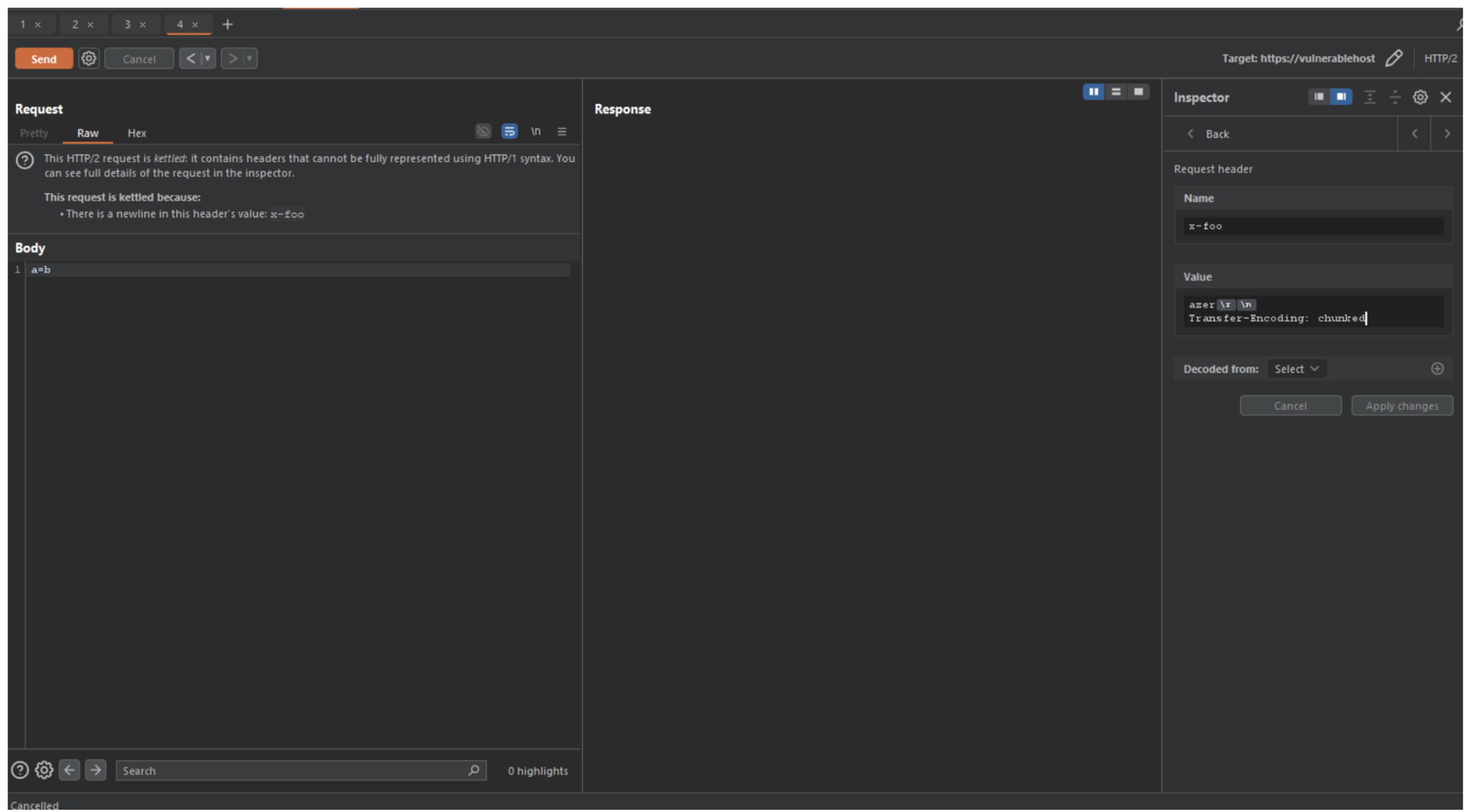Toggle show non-printable characters \n
Image resolution: width=1468 pixels, height=812 pixels.
(x=536, y=132)
